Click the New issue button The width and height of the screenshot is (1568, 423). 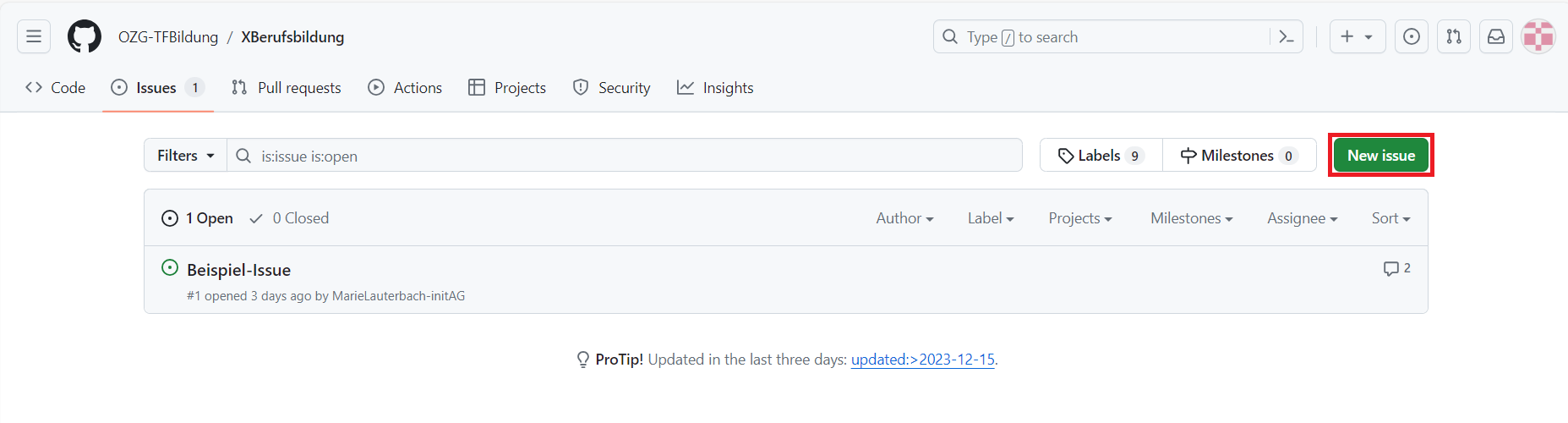1380,156
